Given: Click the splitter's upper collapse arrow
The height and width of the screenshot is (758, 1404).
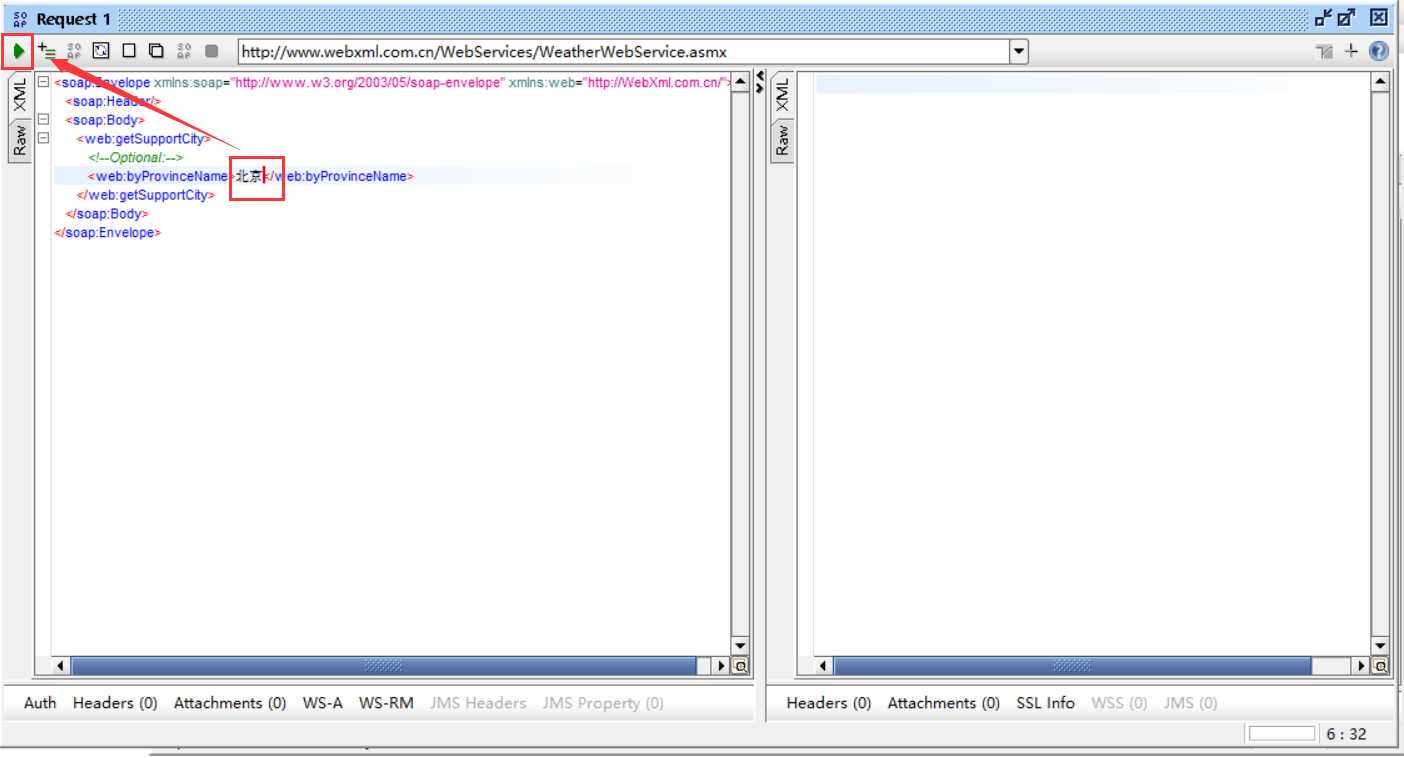Looking at the screenshot, I should (760, 77).
